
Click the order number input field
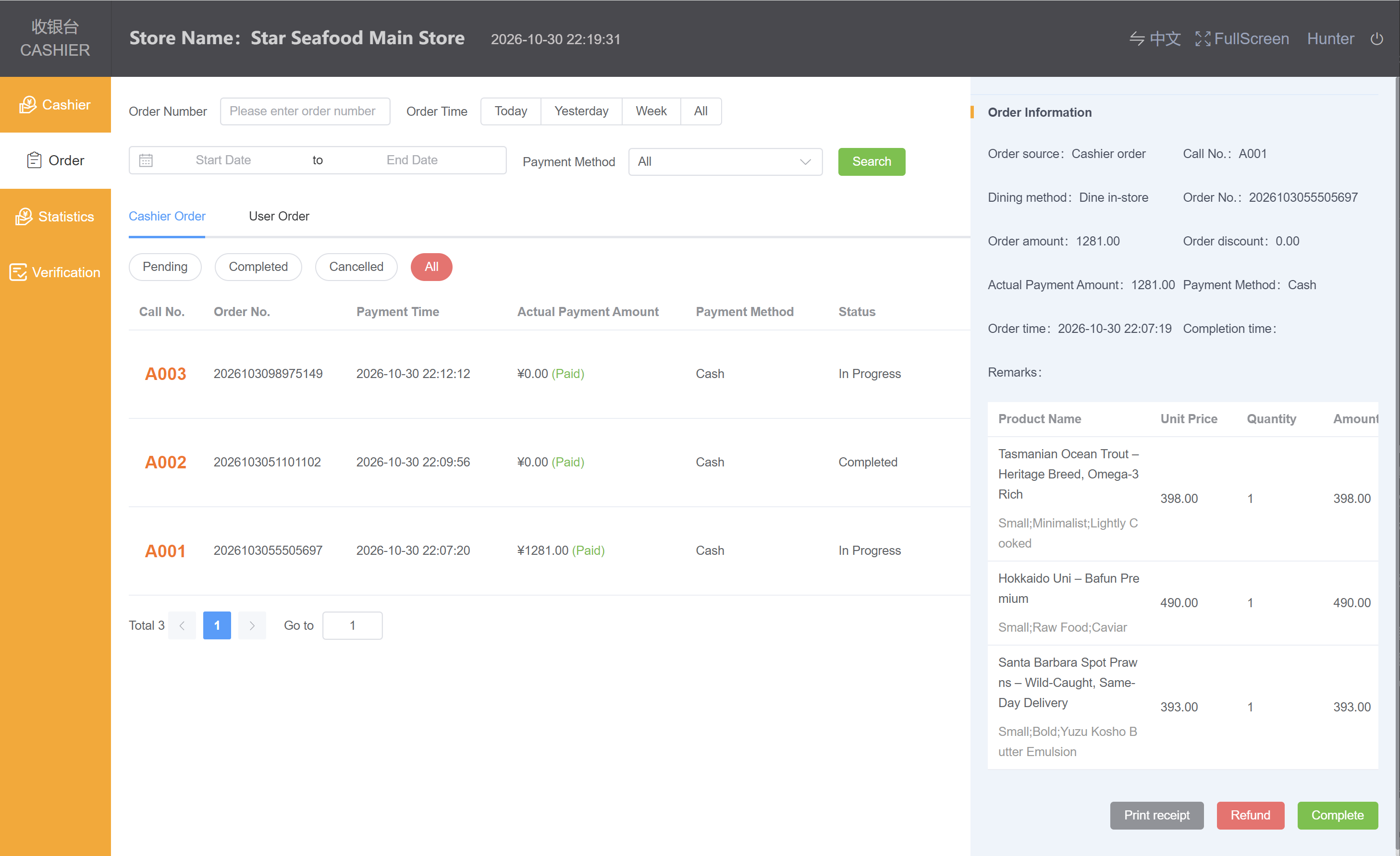[x=305, y=111]
